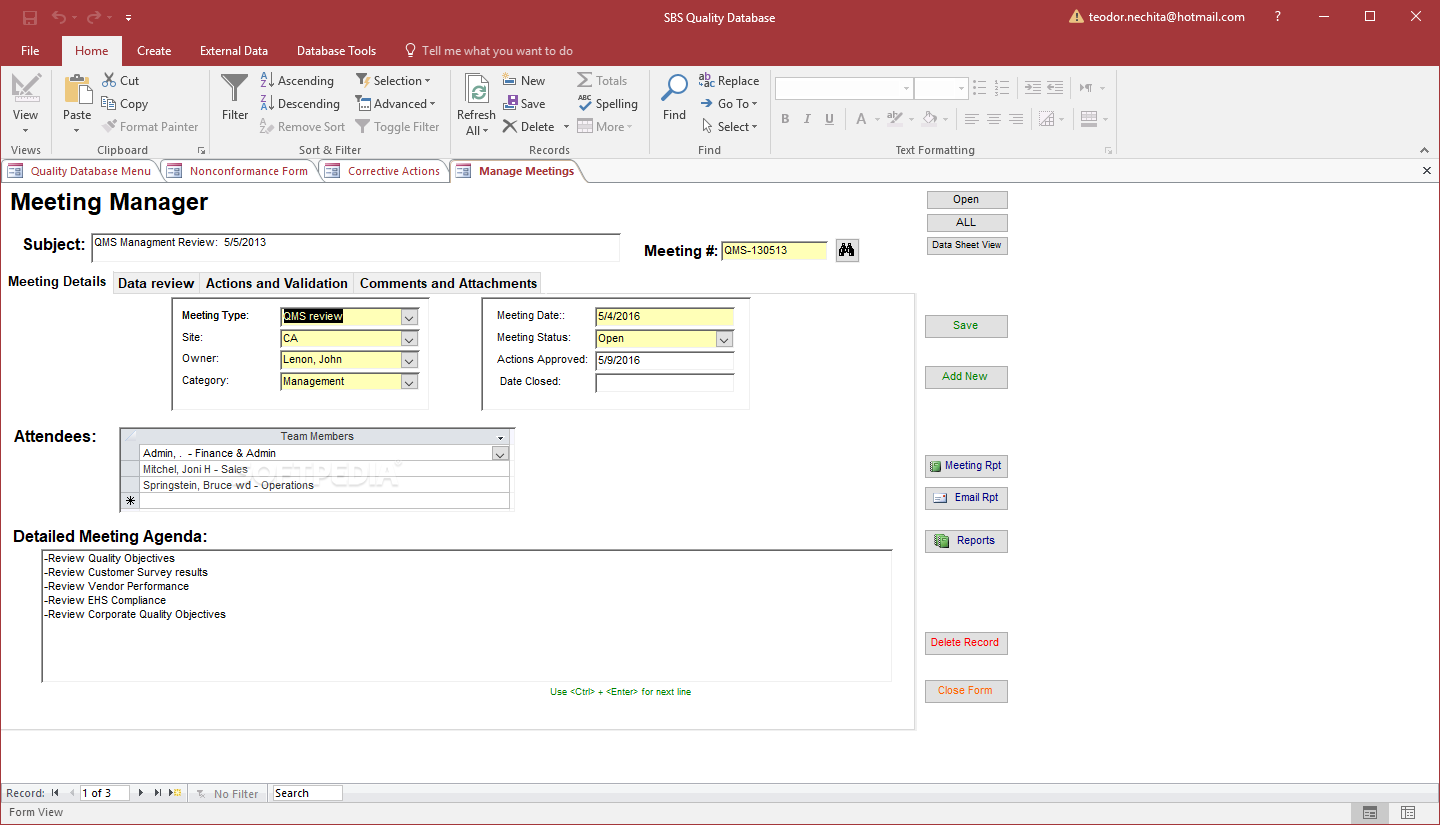Open the Data review tab
The width and height of the screenshot is (1440, 825).
(x=156, y=283)
